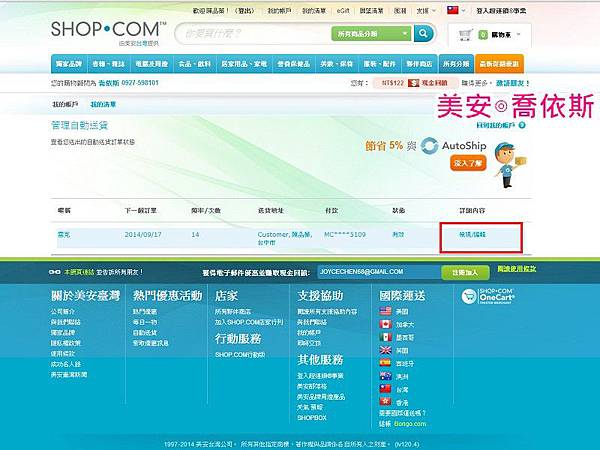Image resolution: width=600 pixels, height=450 pixels.
Task: Click the MC****5109 payment cell
Action: (345, 234)
